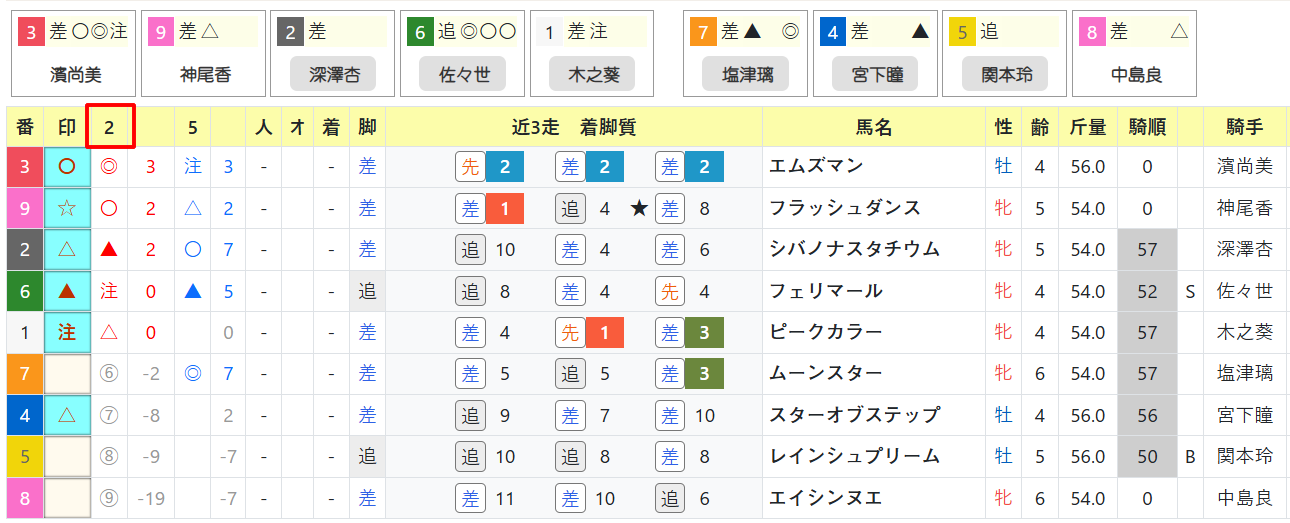Click the green 3rd-place badge for ピークカラー
Viewport: 1290px width, 523px height.
(x=705, y=332)
